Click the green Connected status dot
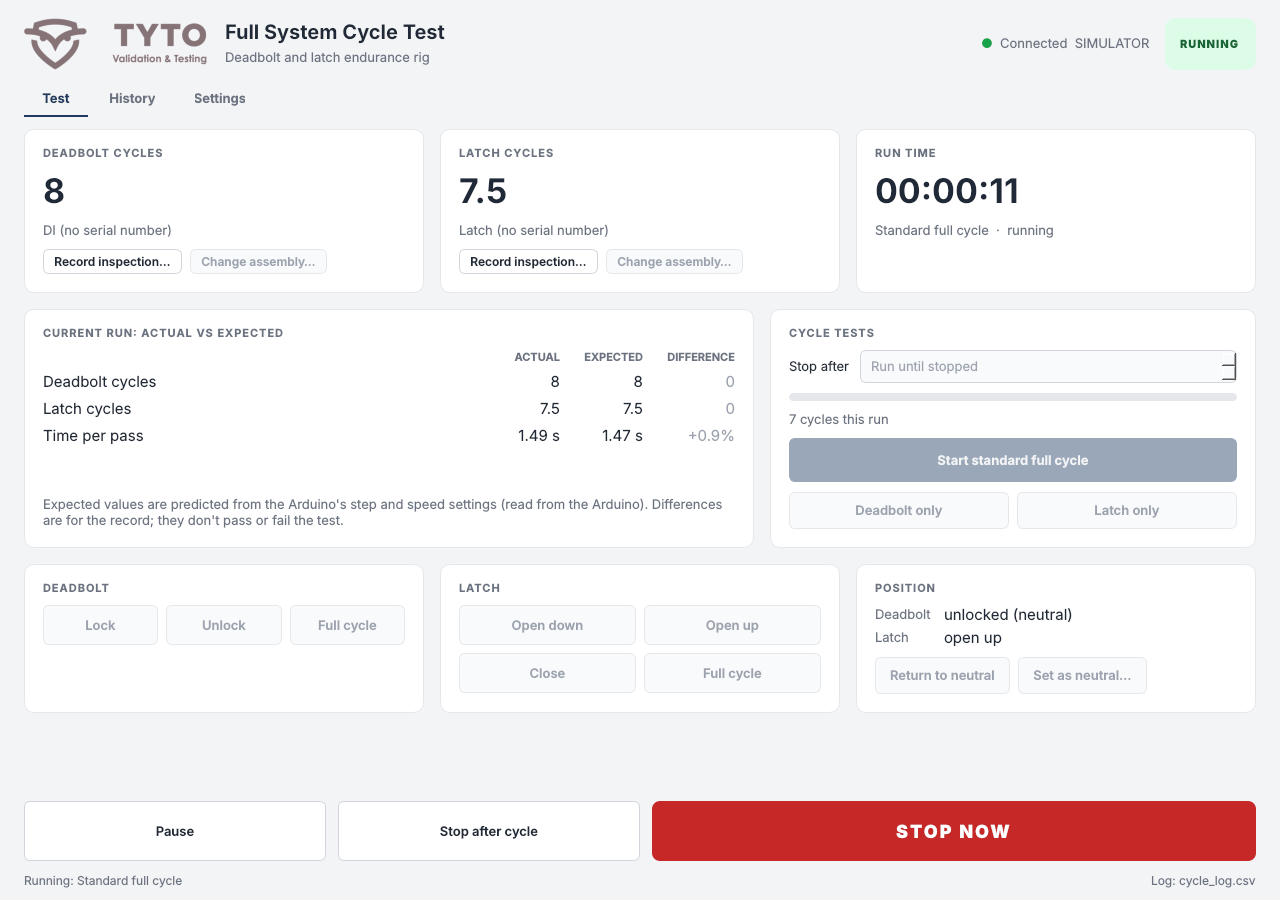The height and width of the screenshot is (900, 1280). pyautogui.click(x=987, y=43)
